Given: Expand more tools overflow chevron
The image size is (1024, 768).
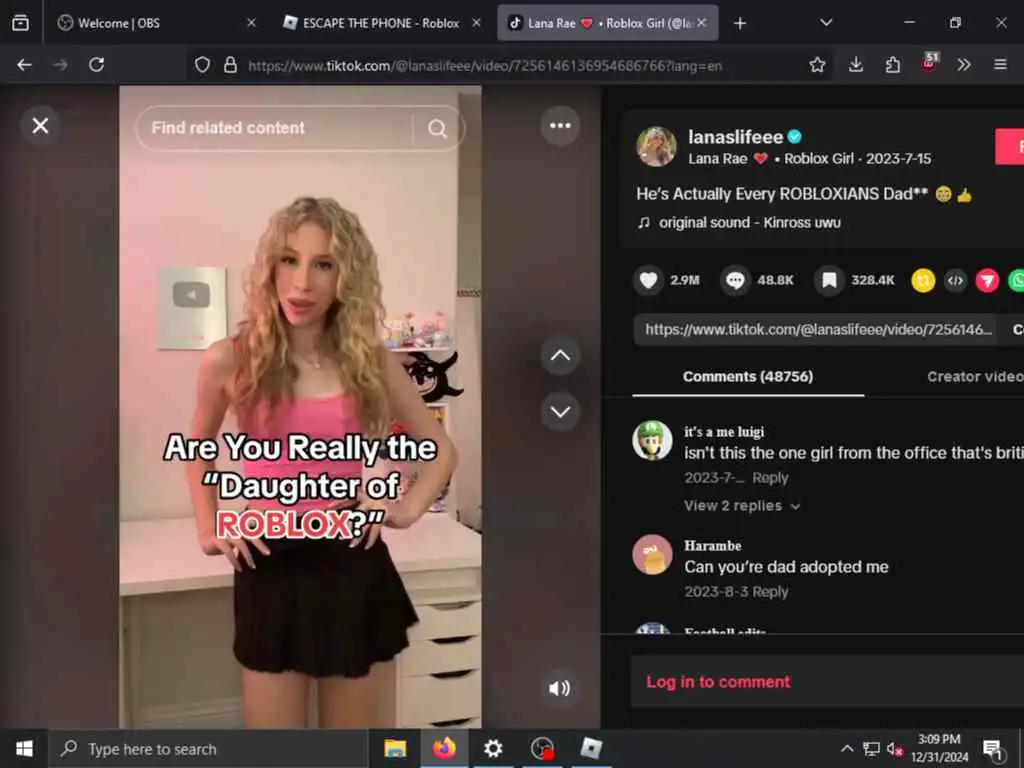Looking at the screenshot, I should point(964,65).
